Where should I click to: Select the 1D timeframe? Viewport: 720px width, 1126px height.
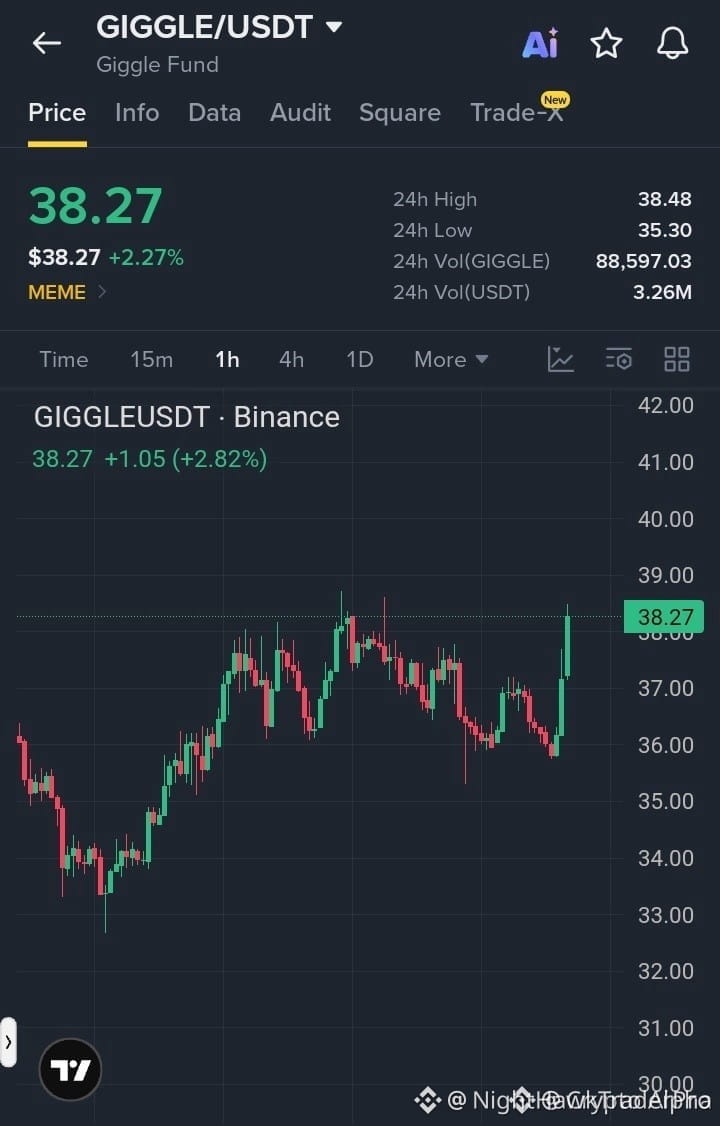pyautogui.click(x=360, y=359)
